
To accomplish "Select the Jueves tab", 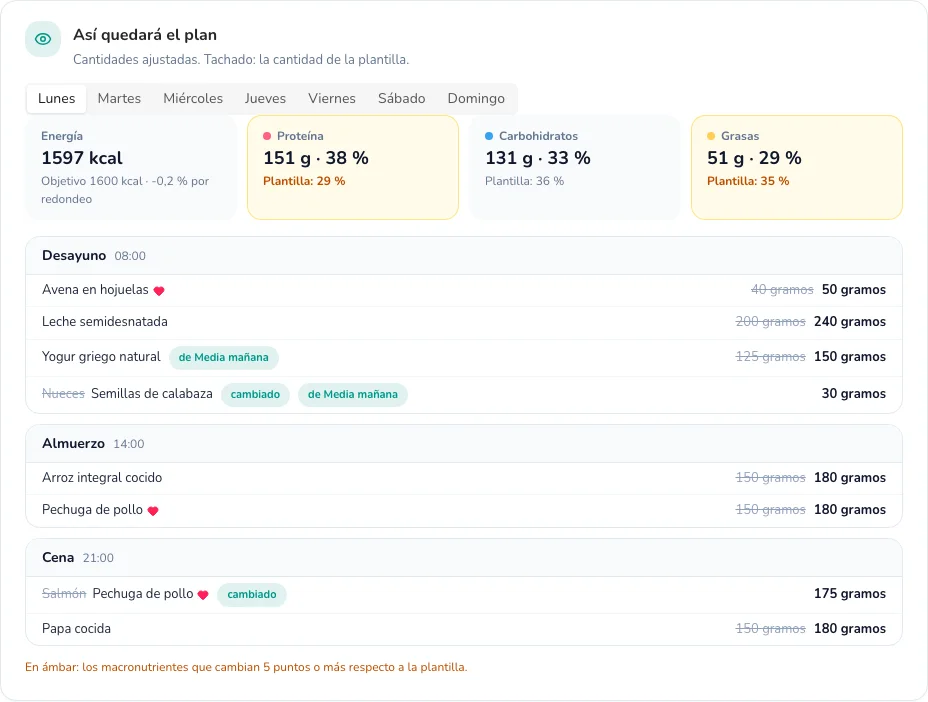I will [x=265, y=98].
